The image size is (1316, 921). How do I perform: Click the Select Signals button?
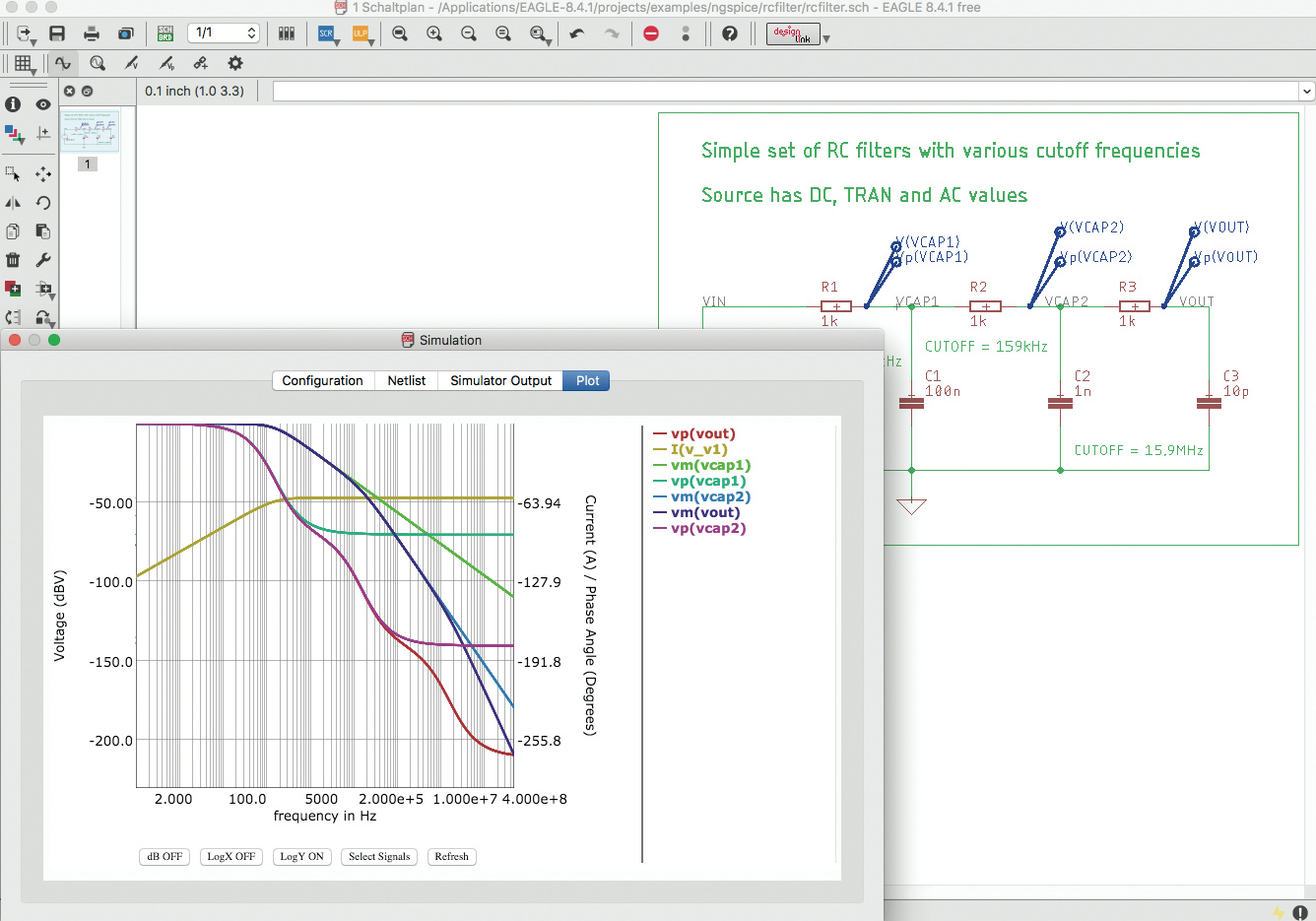[x=379, y=857]
